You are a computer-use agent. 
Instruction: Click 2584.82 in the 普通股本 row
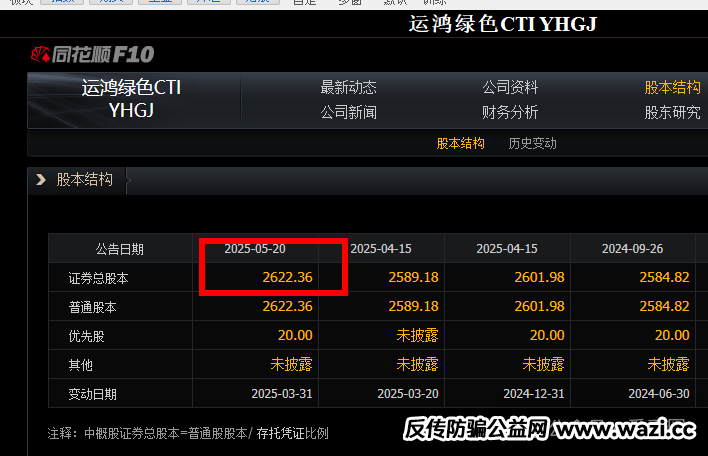tap(664, 306)
